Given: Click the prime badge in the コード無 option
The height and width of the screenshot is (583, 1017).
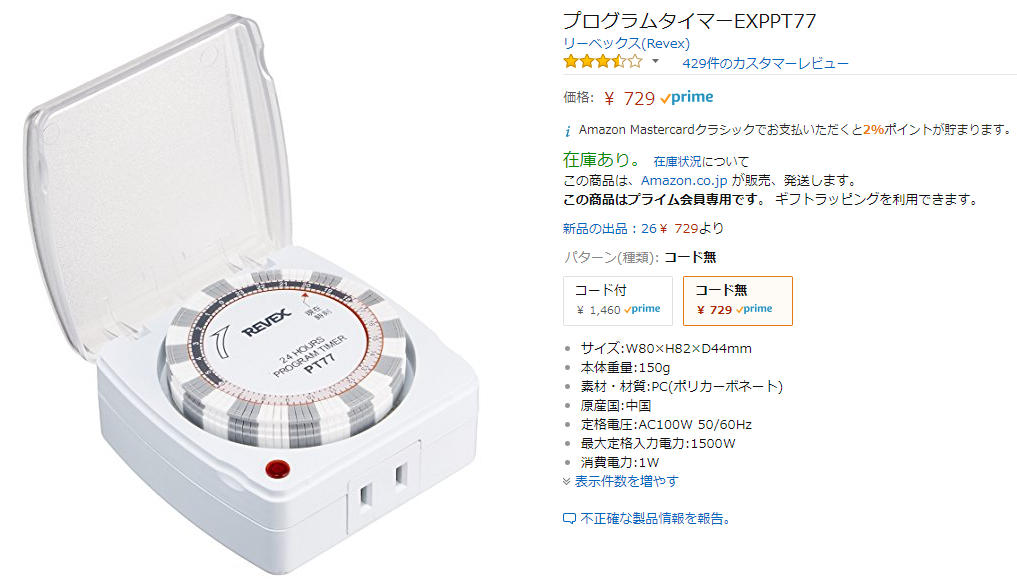Looking at the screenshot, I should (754, 309).
